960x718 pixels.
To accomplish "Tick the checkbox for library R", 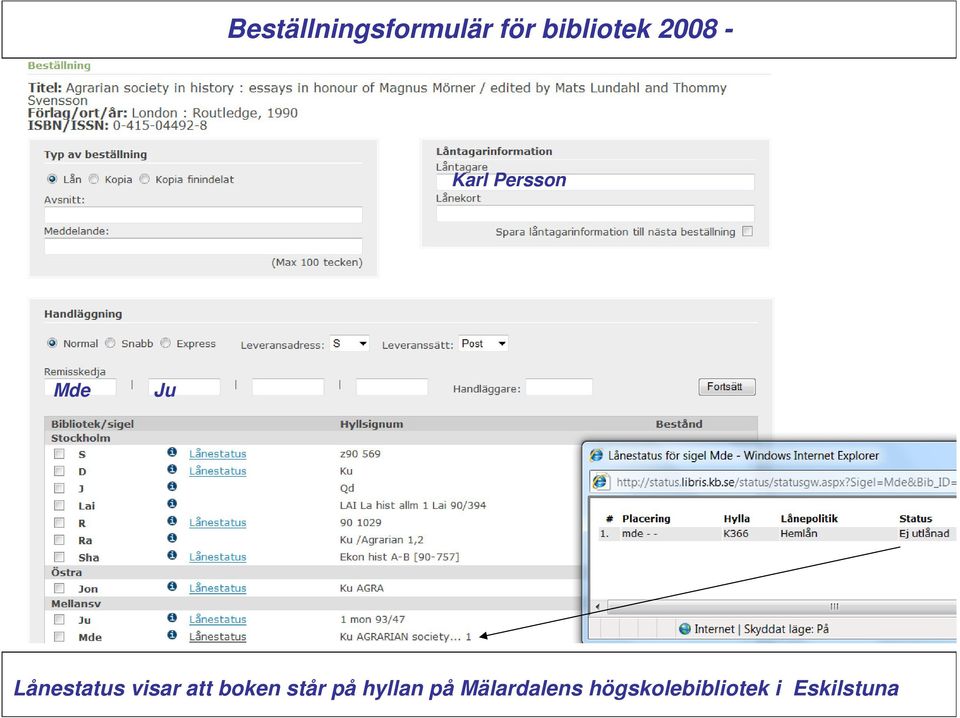I will [x=59, y=522].
